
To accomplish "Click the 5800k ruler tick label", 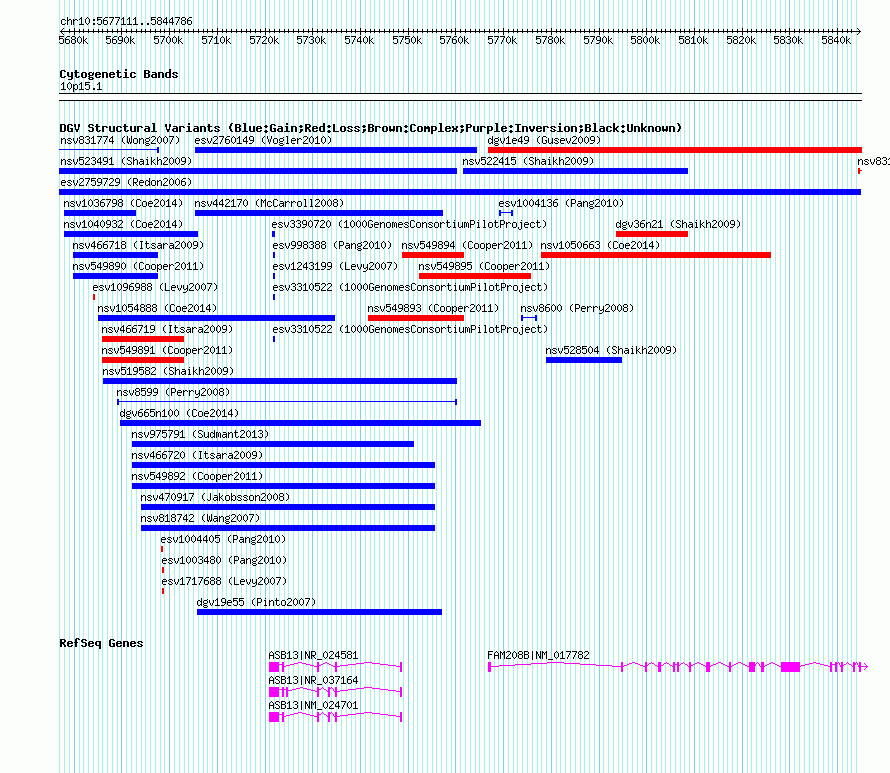I will point(645,40).
